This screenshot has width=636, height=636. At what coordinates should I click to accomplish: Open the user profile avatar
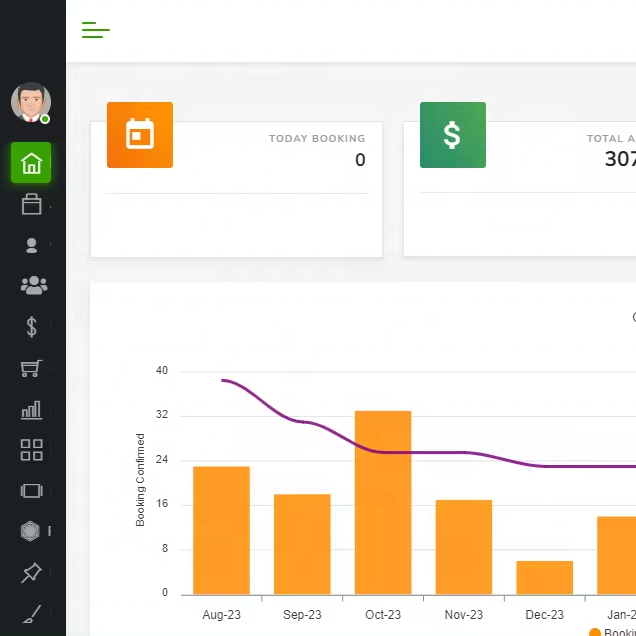coord(31,102)
